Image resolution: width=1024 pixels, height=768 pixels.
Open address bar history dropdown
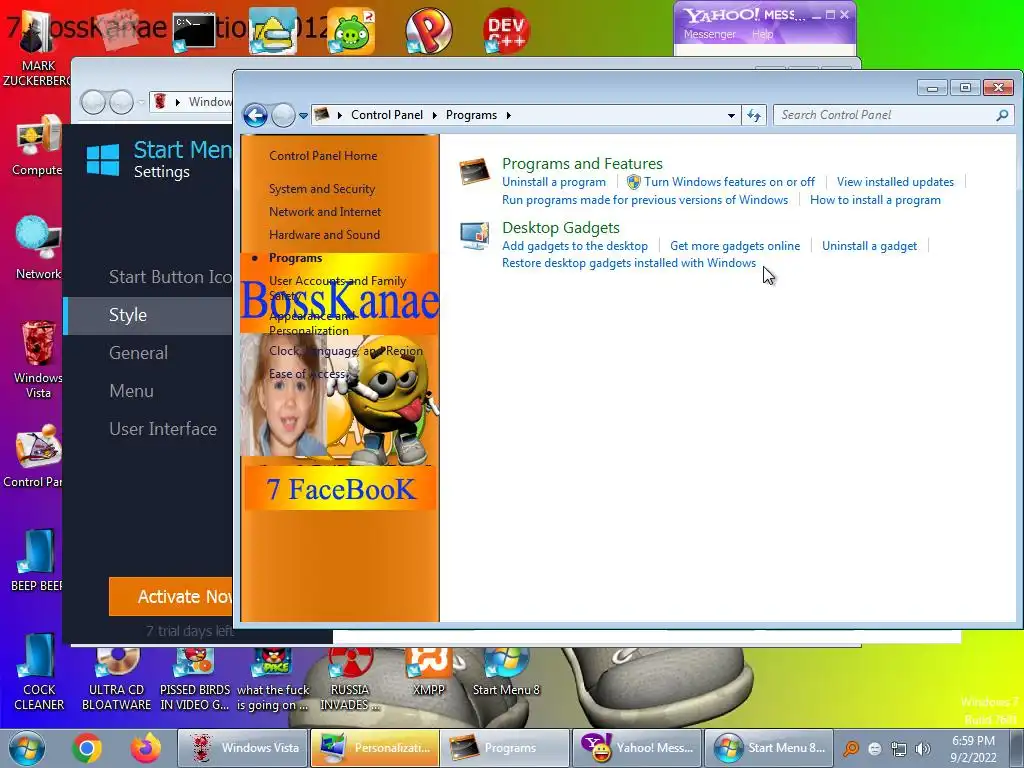tap(731, 116)
